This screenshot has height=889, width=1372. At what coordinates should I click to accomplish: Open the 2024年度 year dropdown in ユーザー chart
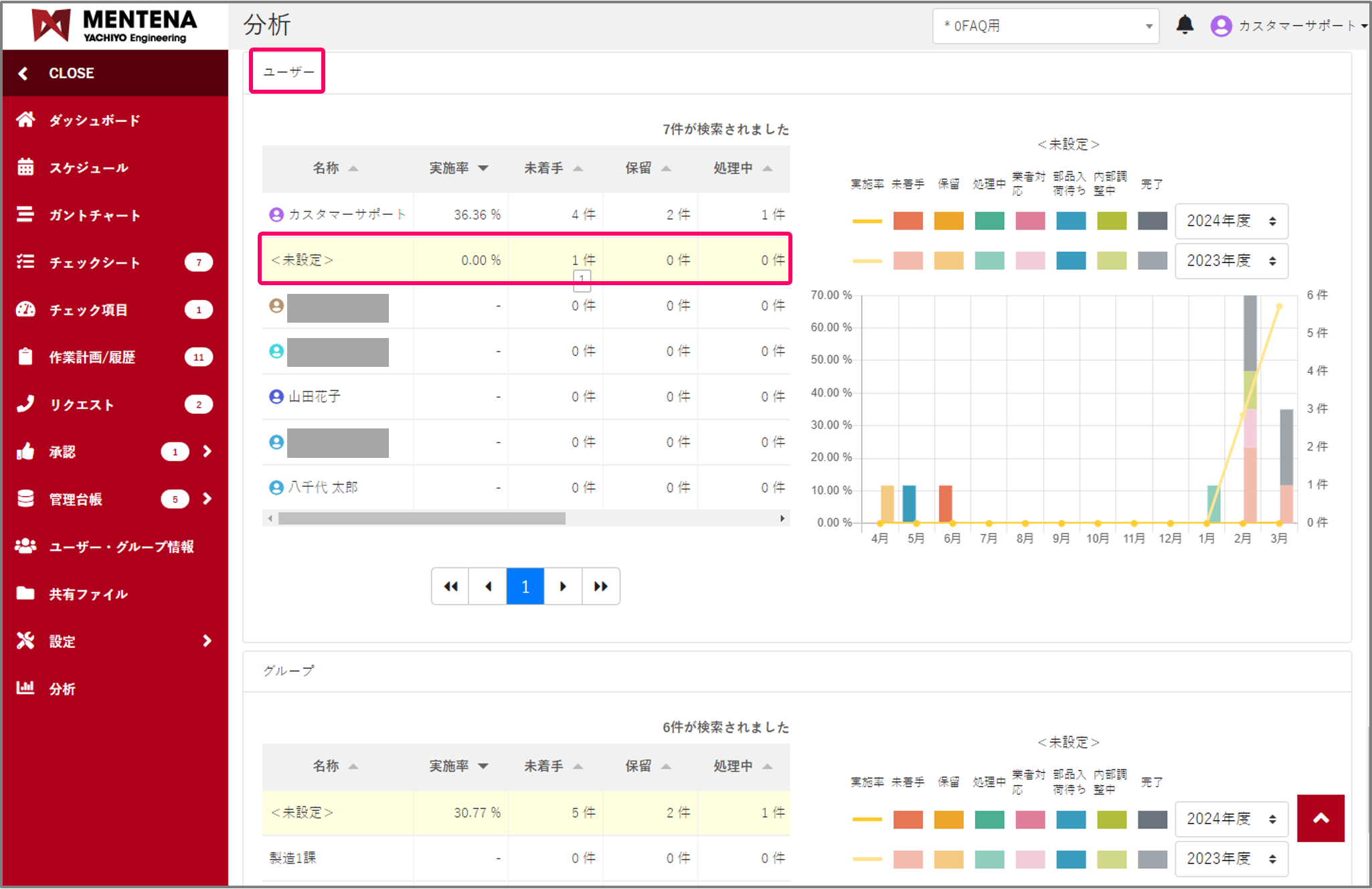1231,221
